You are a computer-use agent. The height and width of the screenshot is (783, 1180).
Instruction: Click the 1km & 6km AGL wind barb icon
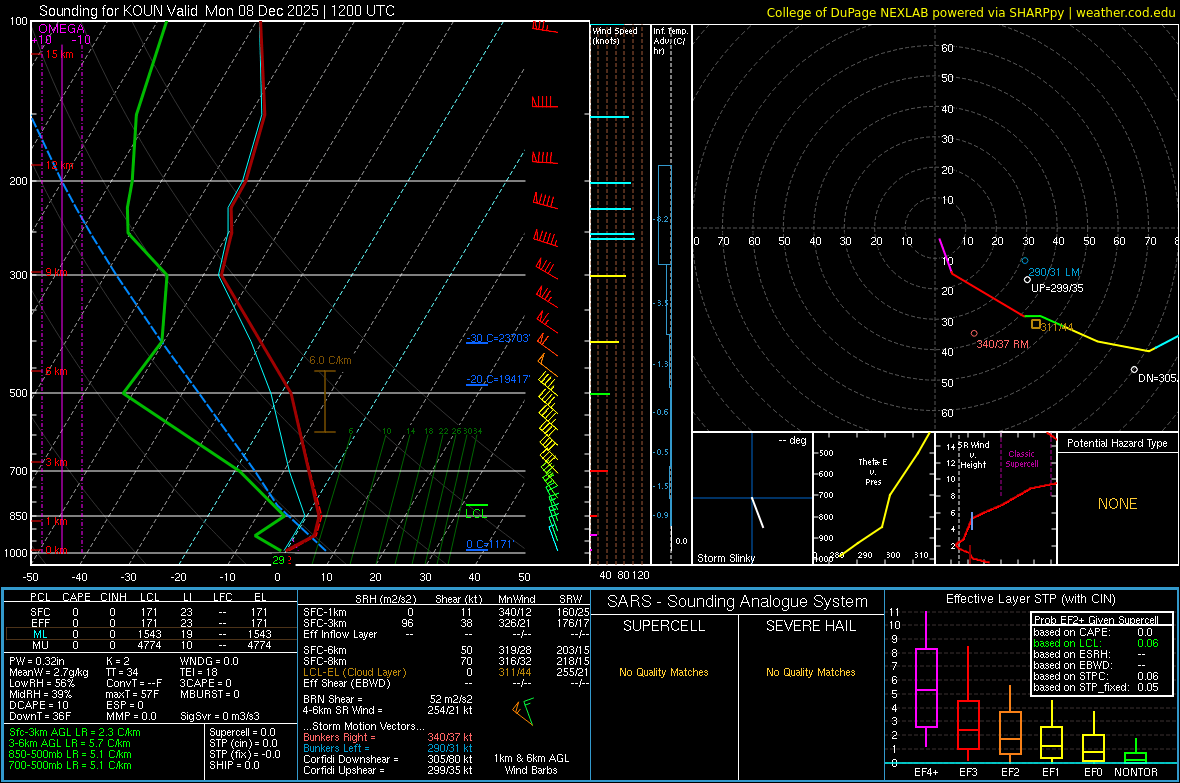pyautogui.click(x=523, y=711)
